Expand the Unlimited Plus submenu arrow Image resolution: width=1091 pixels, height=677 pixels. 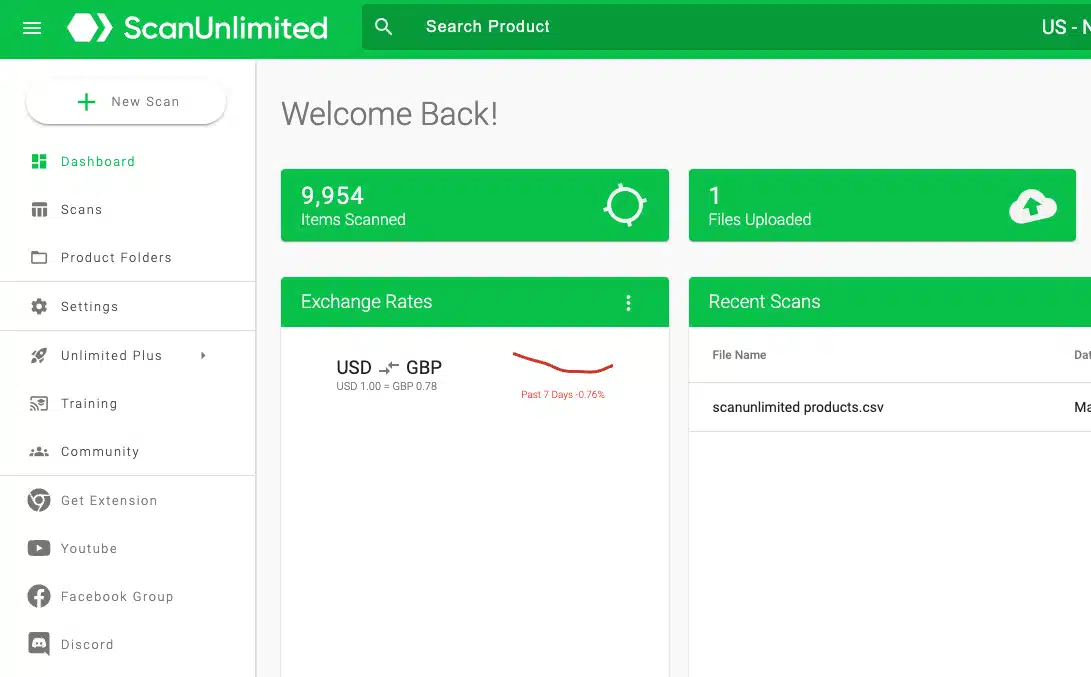203,356
